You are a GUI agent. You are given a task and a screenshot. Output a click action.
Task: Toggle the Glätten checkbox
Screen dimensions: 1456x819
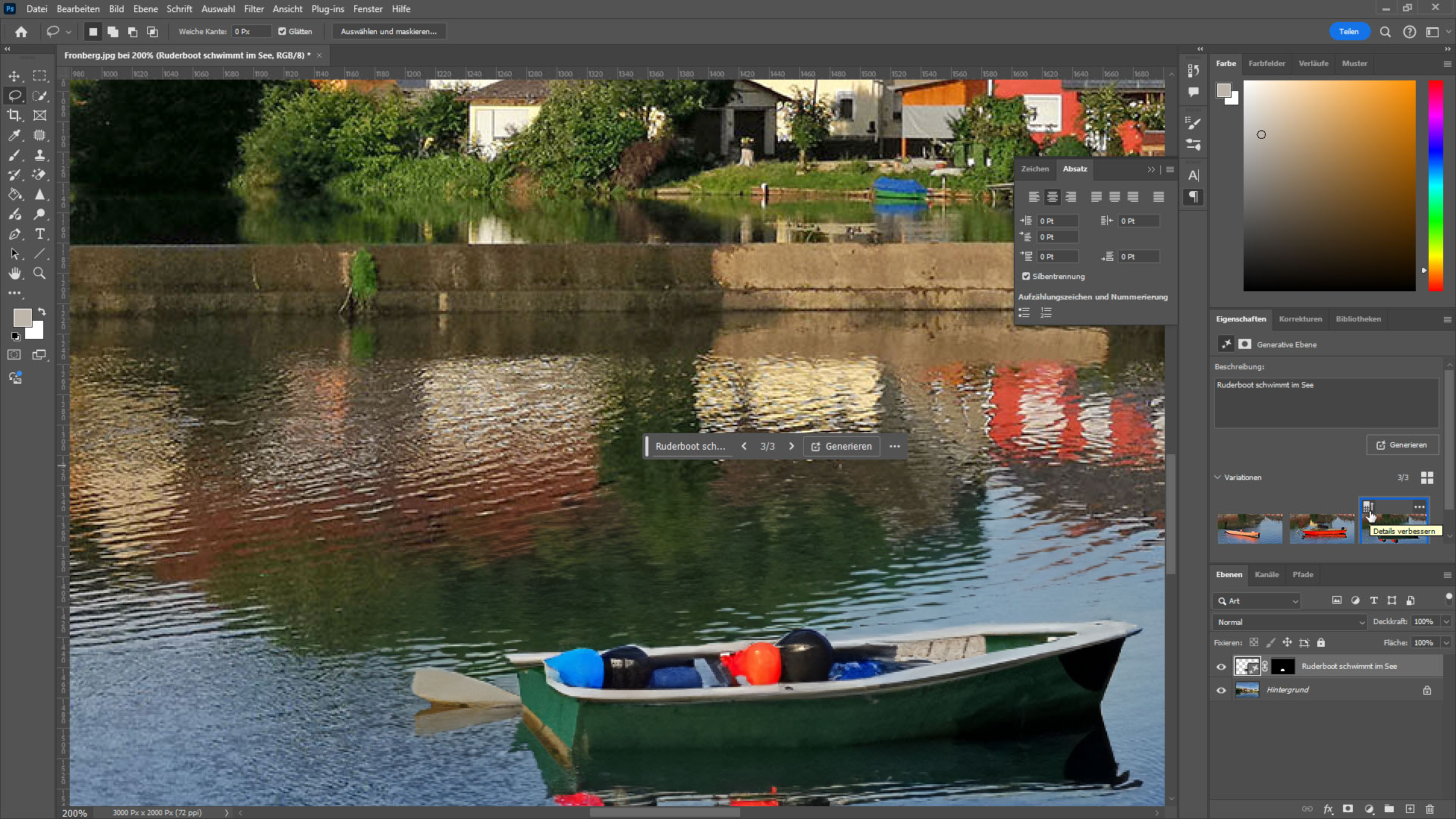[282, 32]
